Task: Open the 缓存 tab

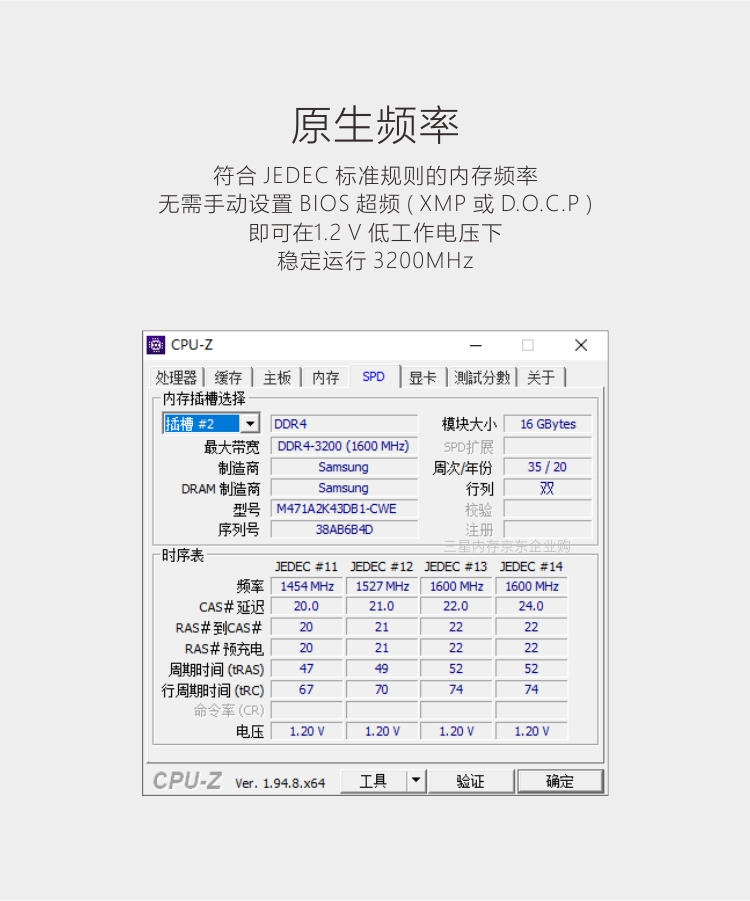Action: click(228, 377)
